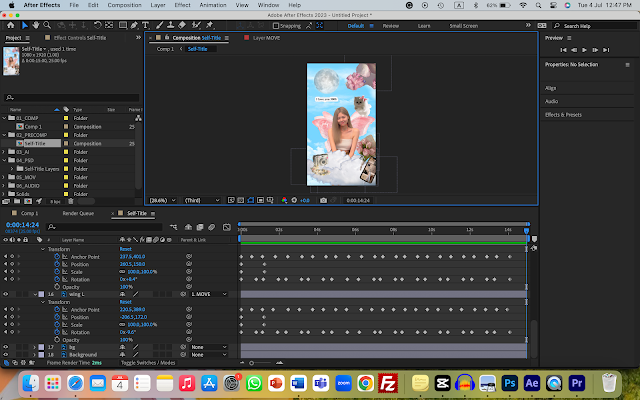Create a new folder in Project panel
The image size is (640, 400).
(17, 201)
